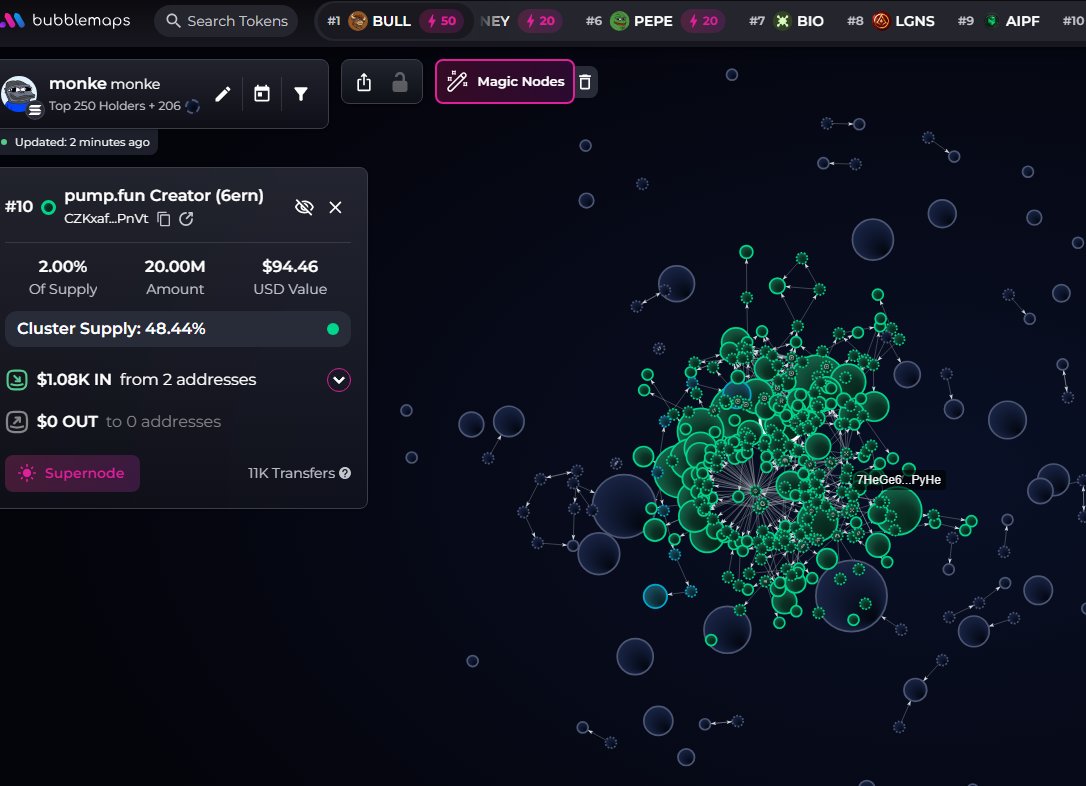
Task: Open the Supernode button
Action: [x=73, y=473]
